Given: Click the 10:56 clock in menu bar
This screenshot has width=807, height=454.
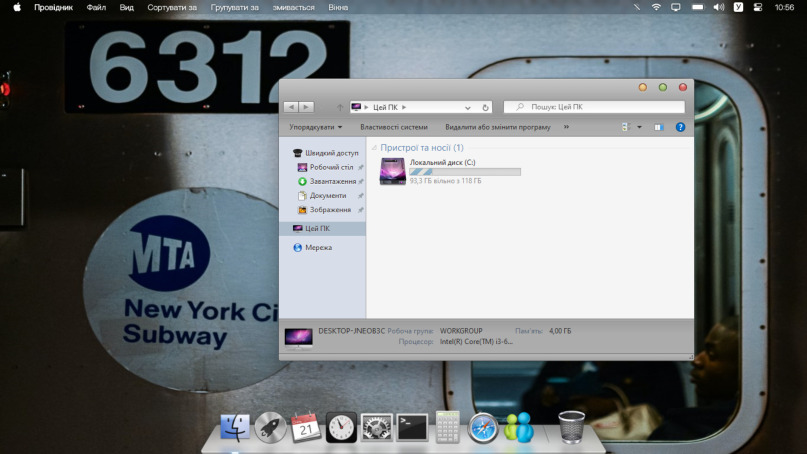Looking at the screenshot, I should coord(784,7).
